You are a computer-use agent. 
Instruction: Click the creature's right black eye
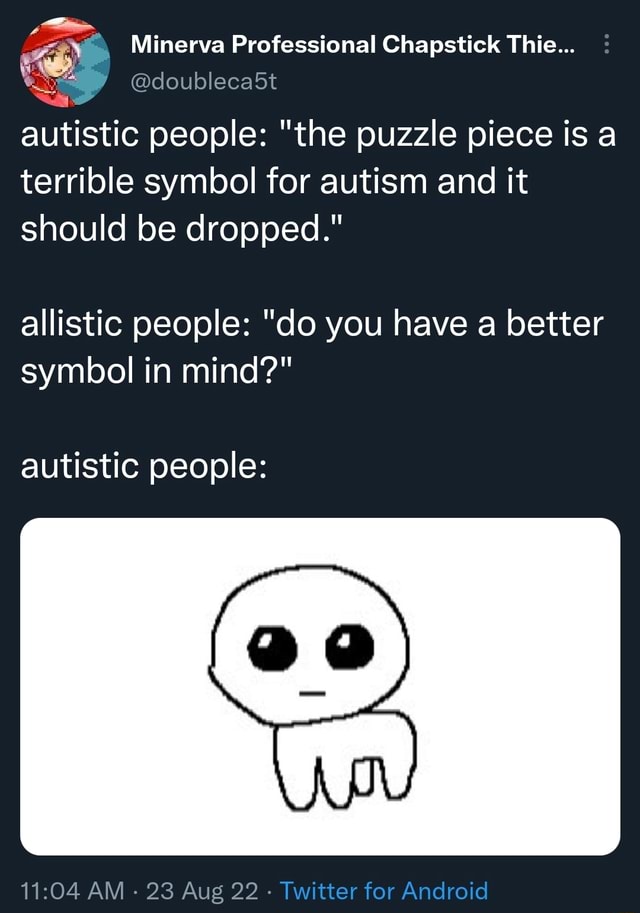(349, 646)
